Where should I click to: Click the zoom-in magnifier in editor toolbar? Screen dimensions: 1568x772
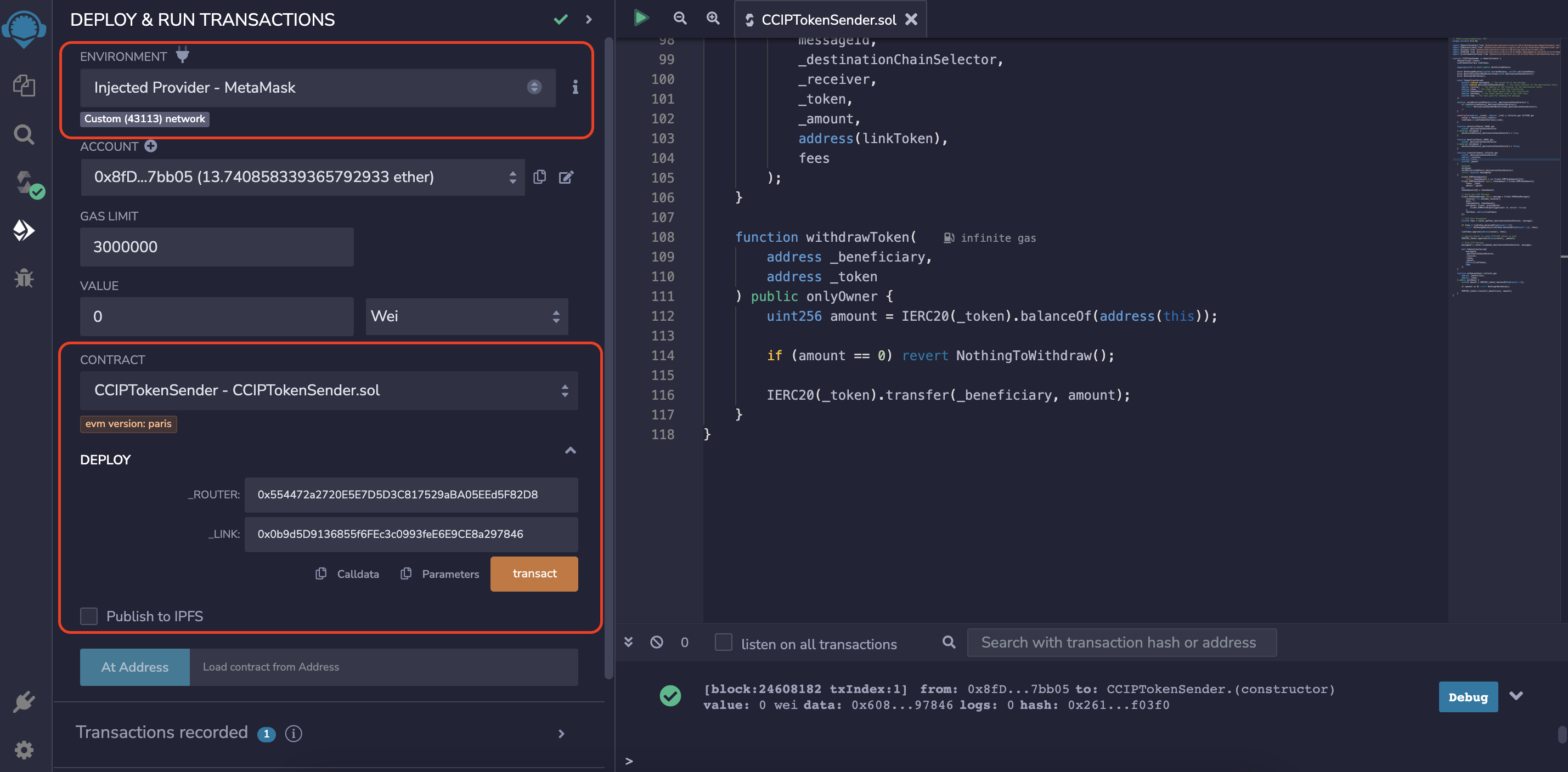tap(713, 18)
